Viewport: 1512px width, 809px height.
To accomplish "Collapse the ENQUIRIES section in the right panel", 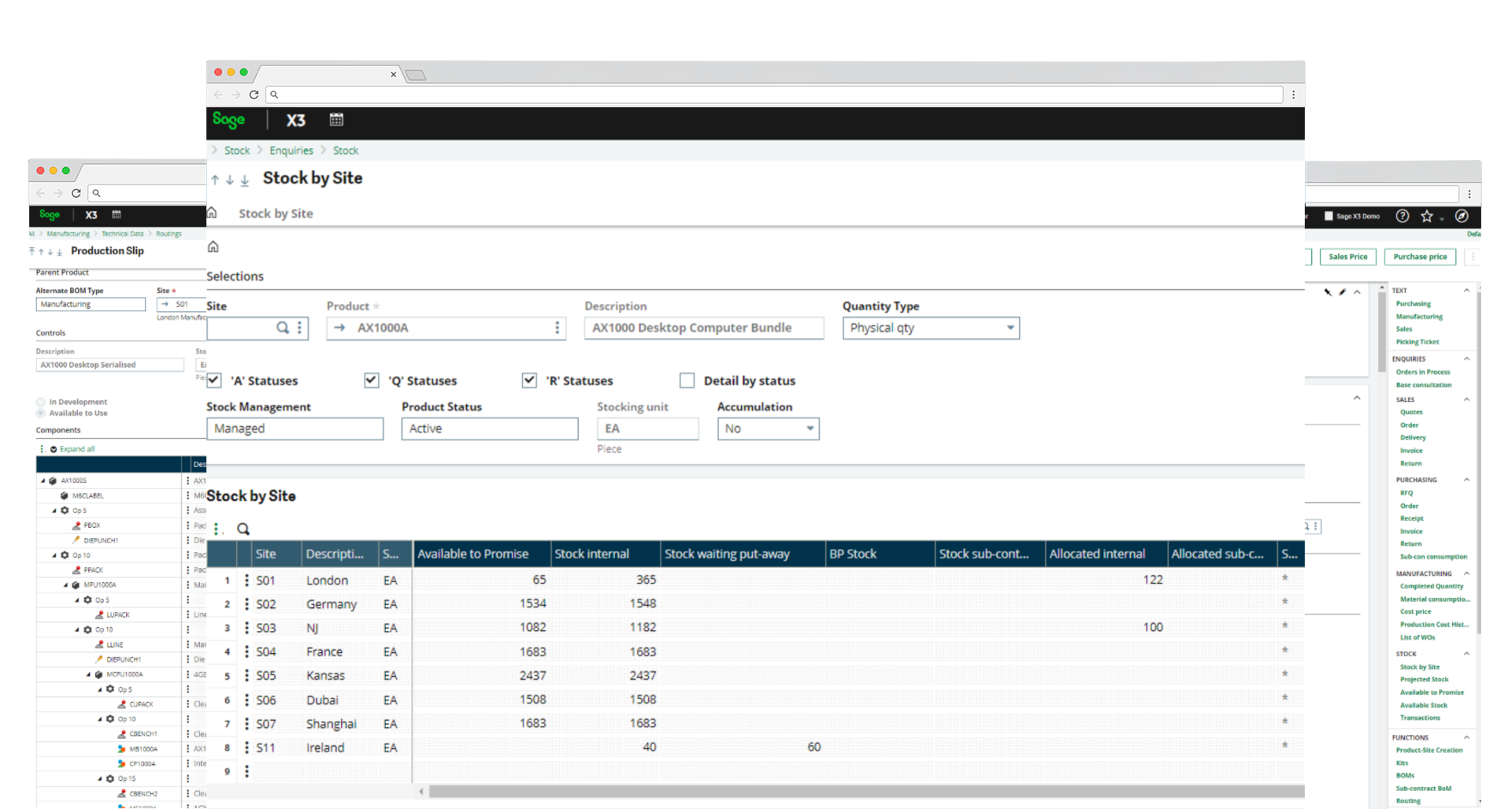I will pos(1466,358).
